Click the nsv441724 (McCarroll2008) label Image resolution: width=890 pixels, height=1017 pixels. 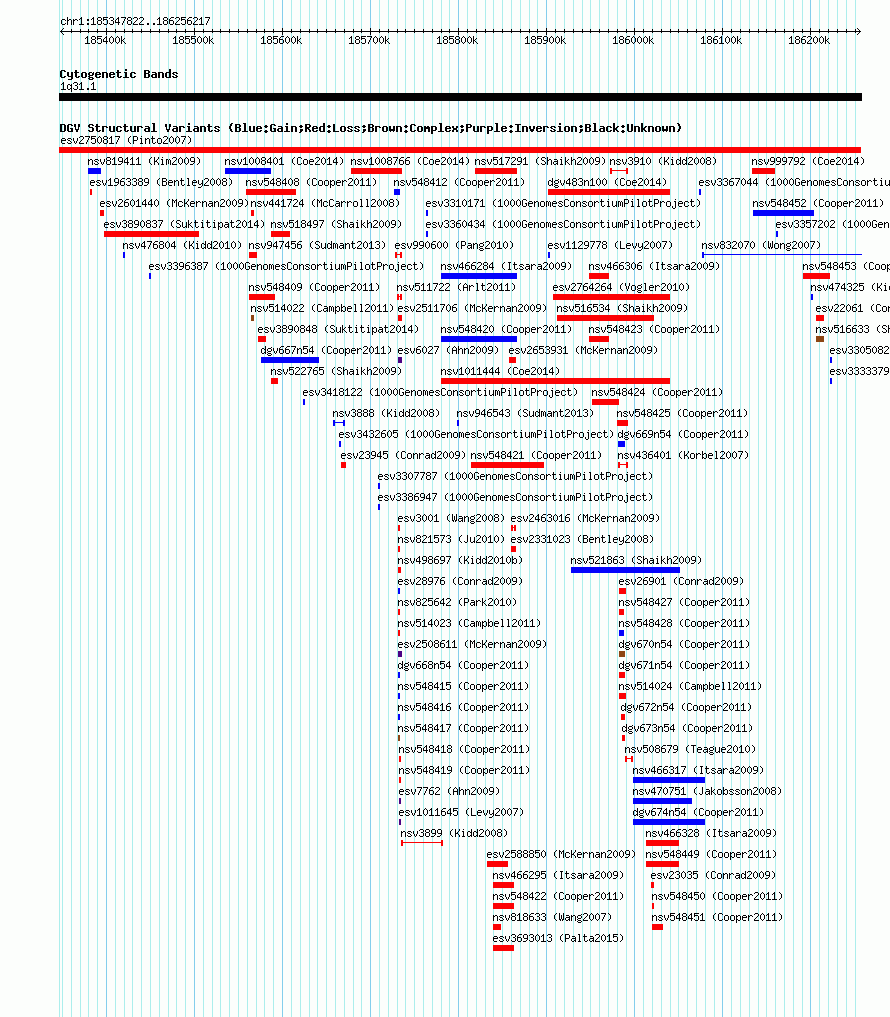[325, 203]
